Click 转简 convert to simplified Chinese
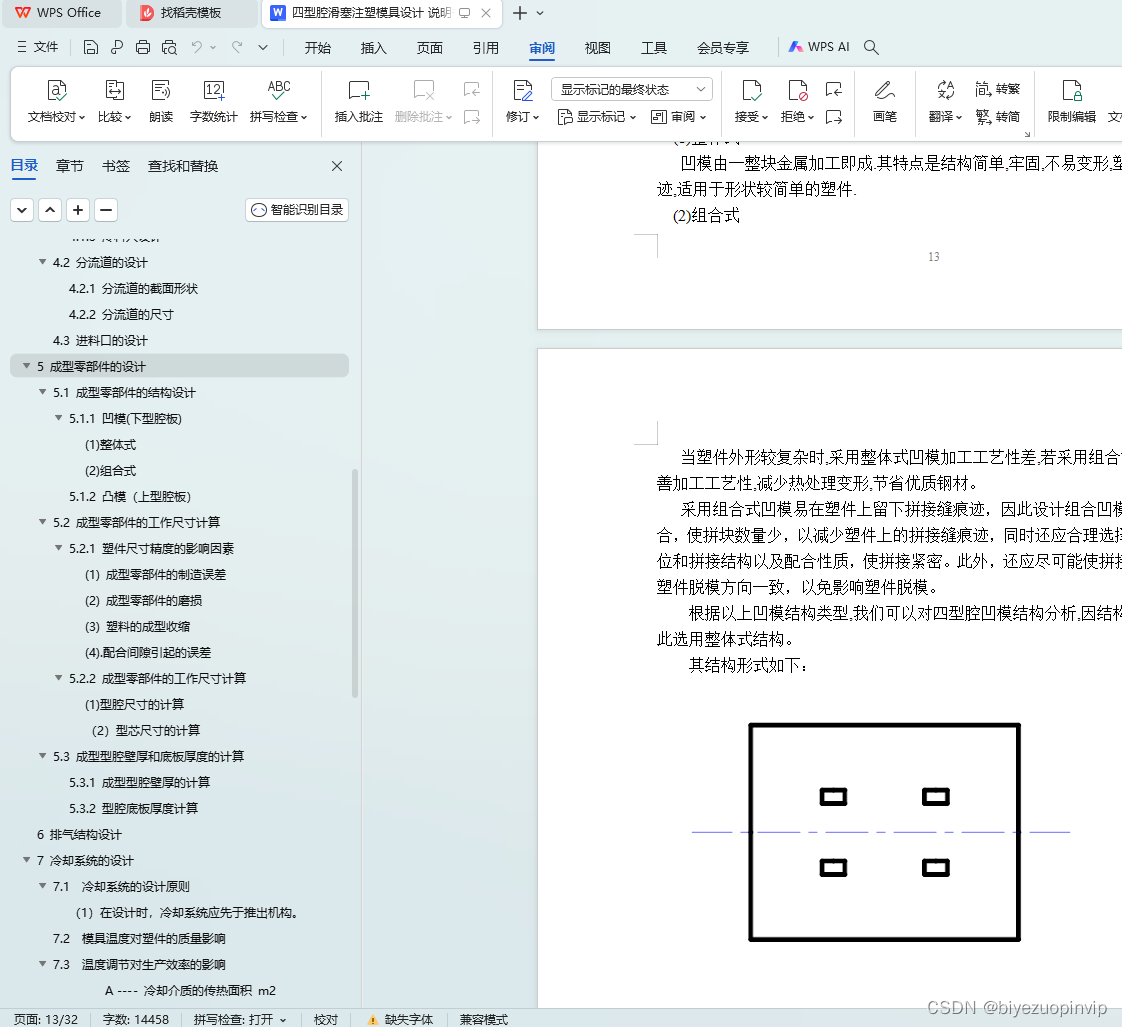This screenshot has height=1027, width=1122. coord(997,117)
